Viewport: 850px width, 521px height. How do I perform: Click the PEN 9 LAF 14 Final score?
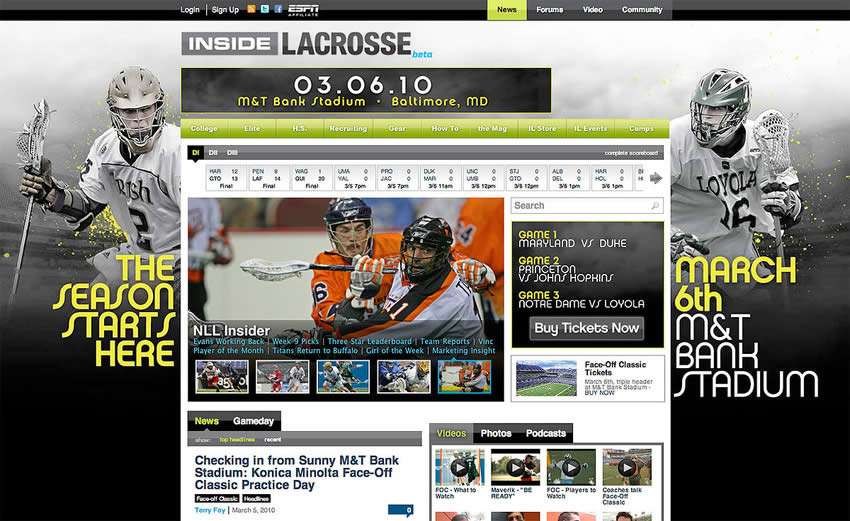pyautogui.click(x=268, y=178)
